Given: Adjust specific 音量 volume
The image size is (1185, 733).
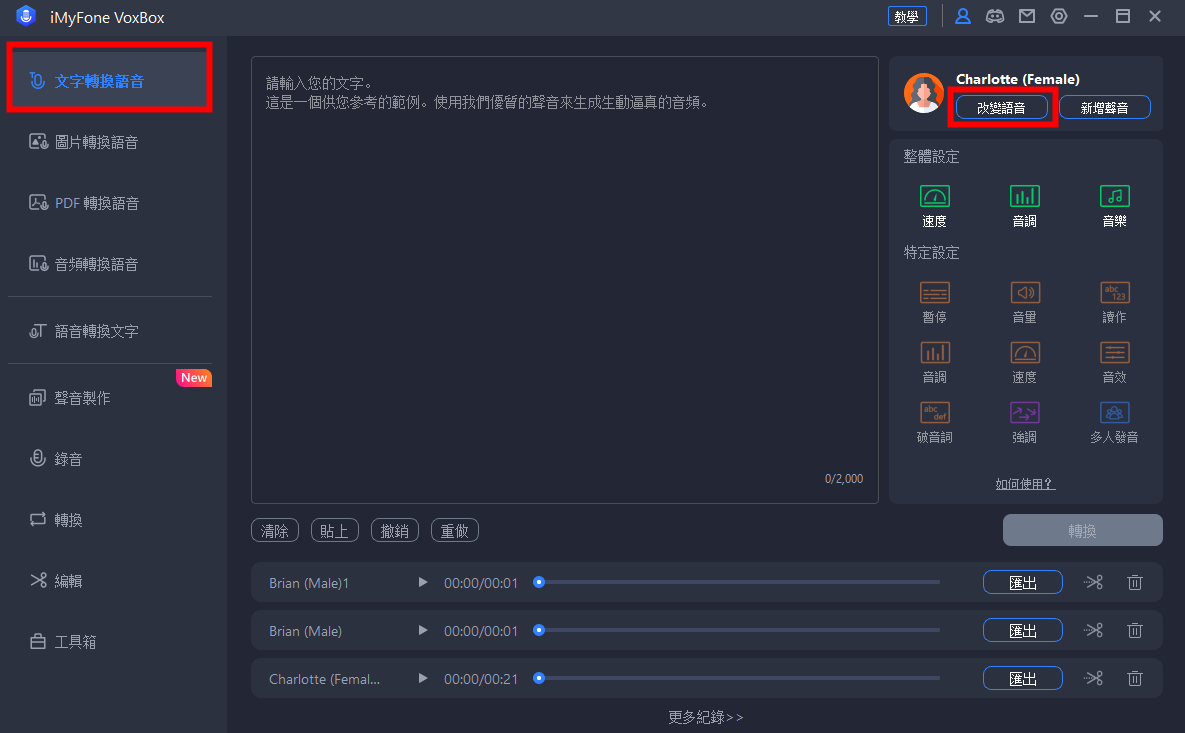Looking at the screenshot, I should tap(1024, 302).
